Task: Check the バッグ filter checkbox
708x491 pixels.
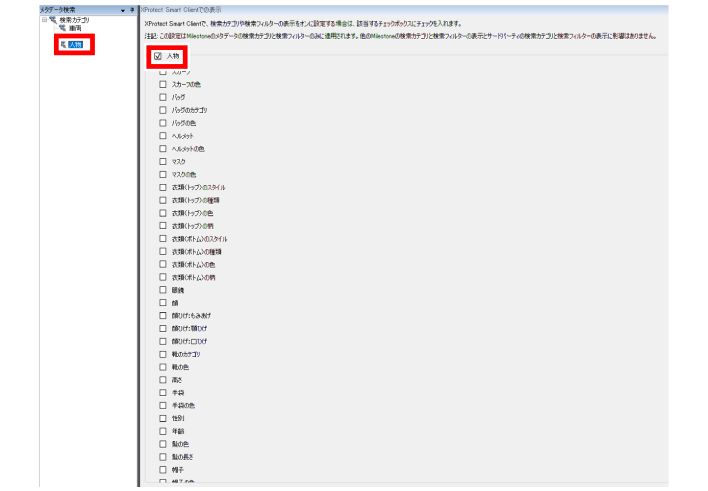Action: pyautogui.click(x=163, y=97)
